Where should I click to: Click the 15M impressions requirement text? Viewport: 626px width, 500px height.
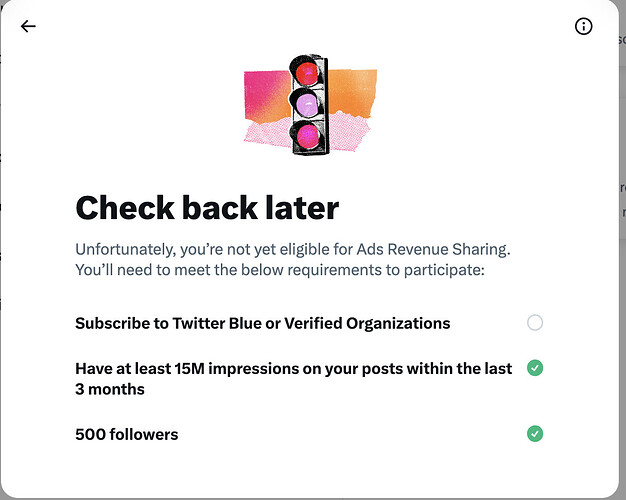(293, 379)
